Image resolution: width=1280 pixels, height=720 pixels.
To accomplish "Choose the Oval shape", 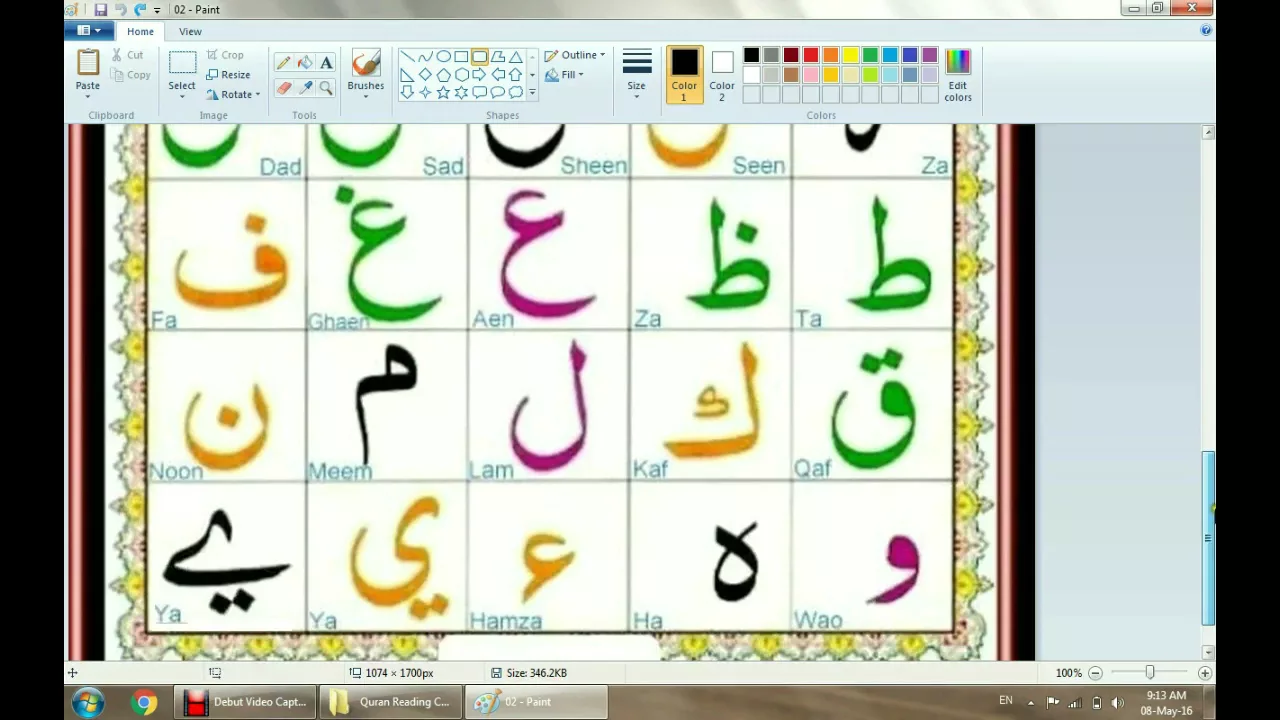I will click(x=443, y=57).
